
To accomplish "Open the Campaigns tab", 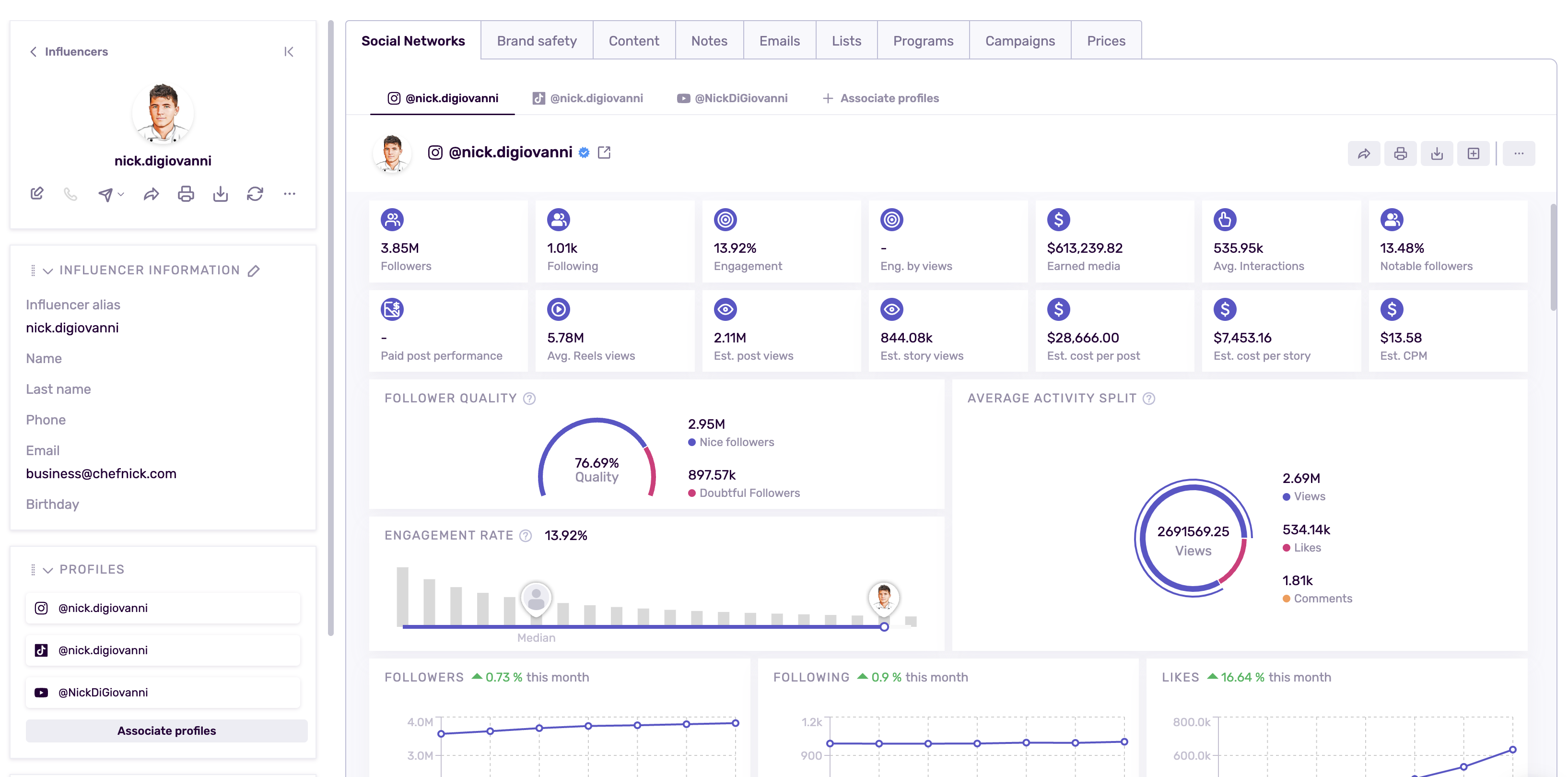I will pos(1019,40).
